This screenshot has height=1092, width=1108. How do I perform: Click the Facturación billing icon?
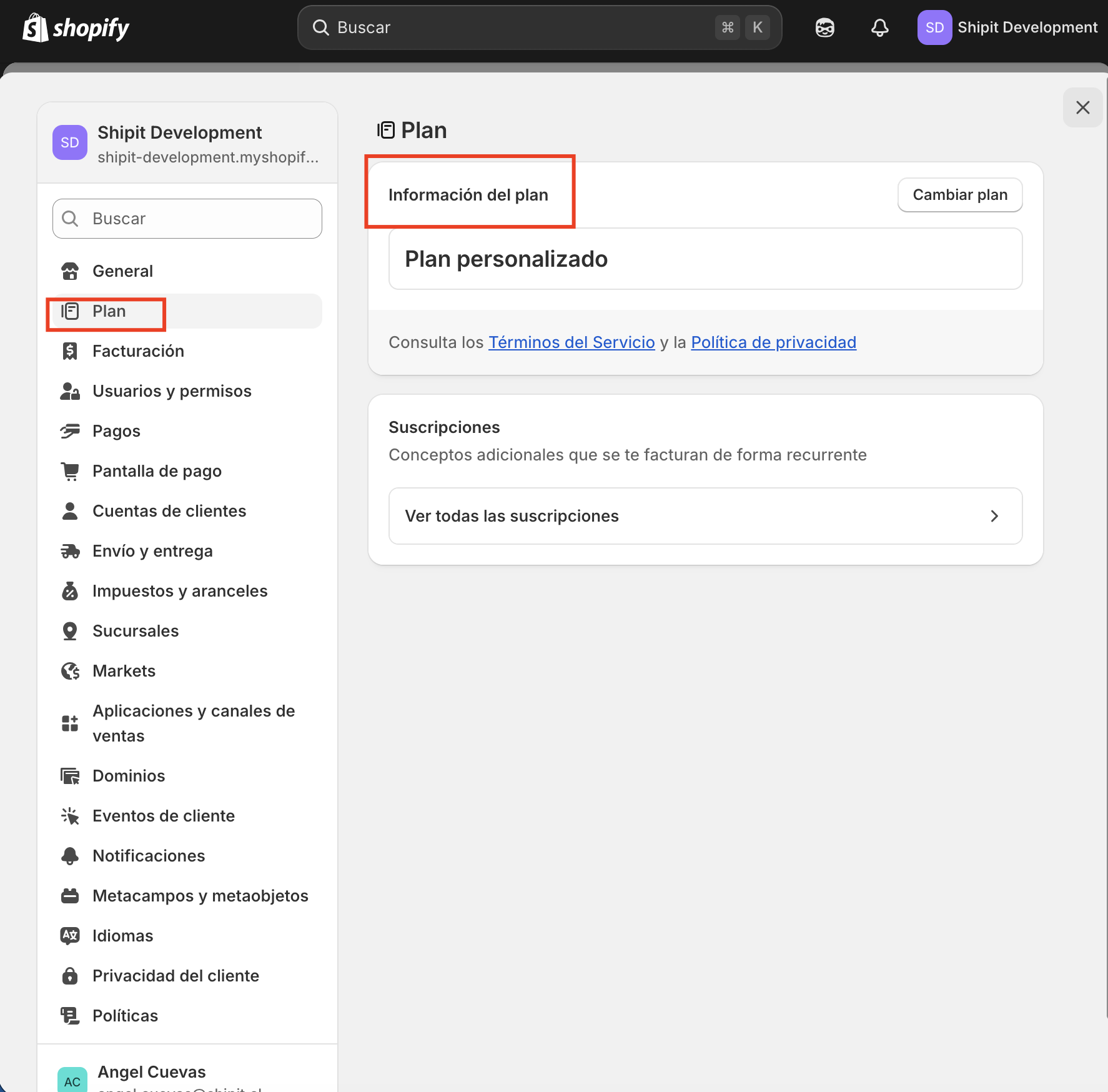point(70,351)
